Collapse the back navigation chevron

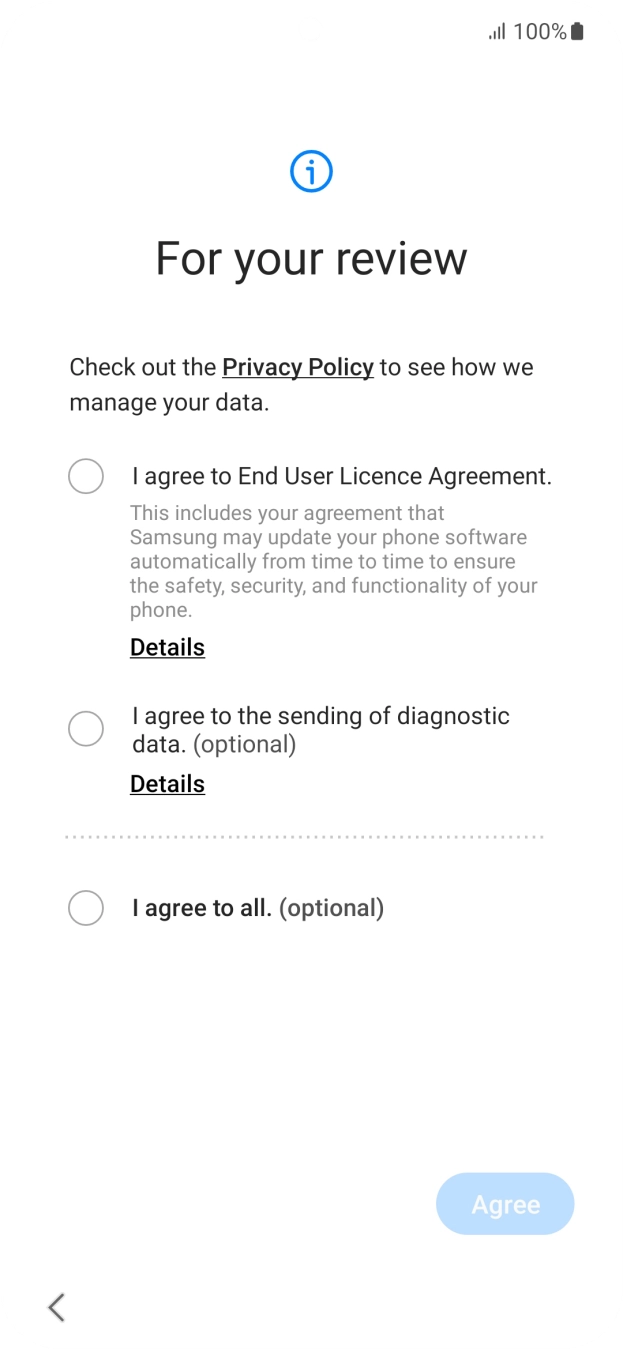coord(56,1306)
